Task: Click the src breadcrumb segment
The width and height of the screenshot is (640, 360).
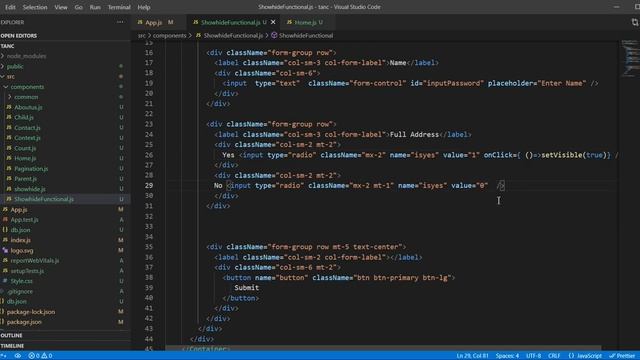Action: click(142, 36)
